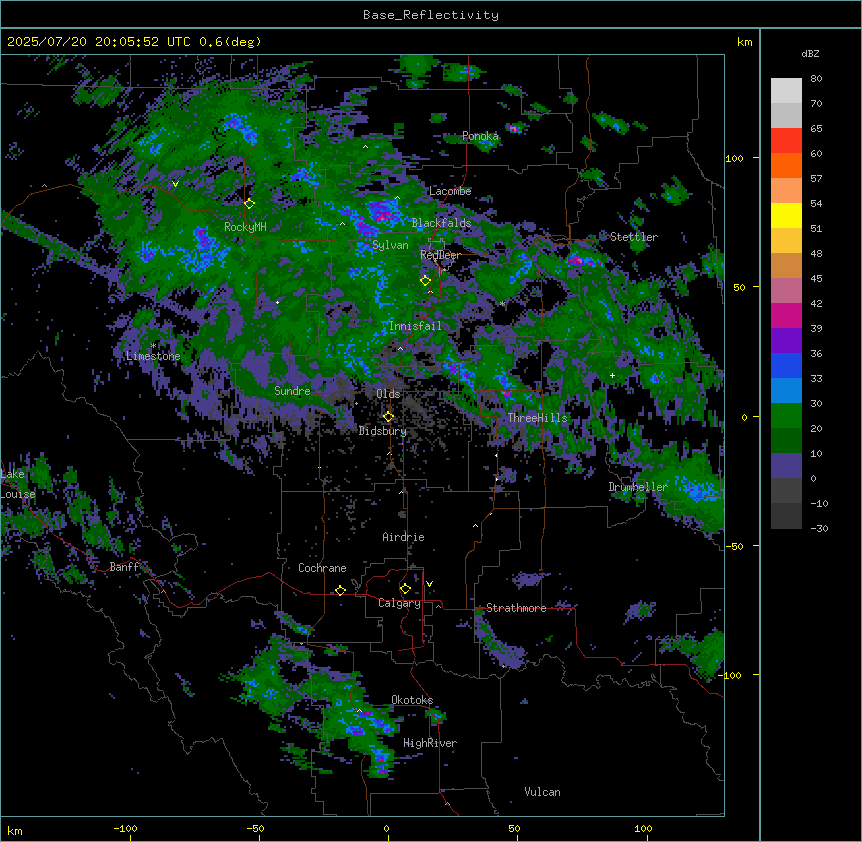Screen dimensions: 862x842
Task: Select the Lacombe city label
Action: pyautogui.click(x=450, y=191)
